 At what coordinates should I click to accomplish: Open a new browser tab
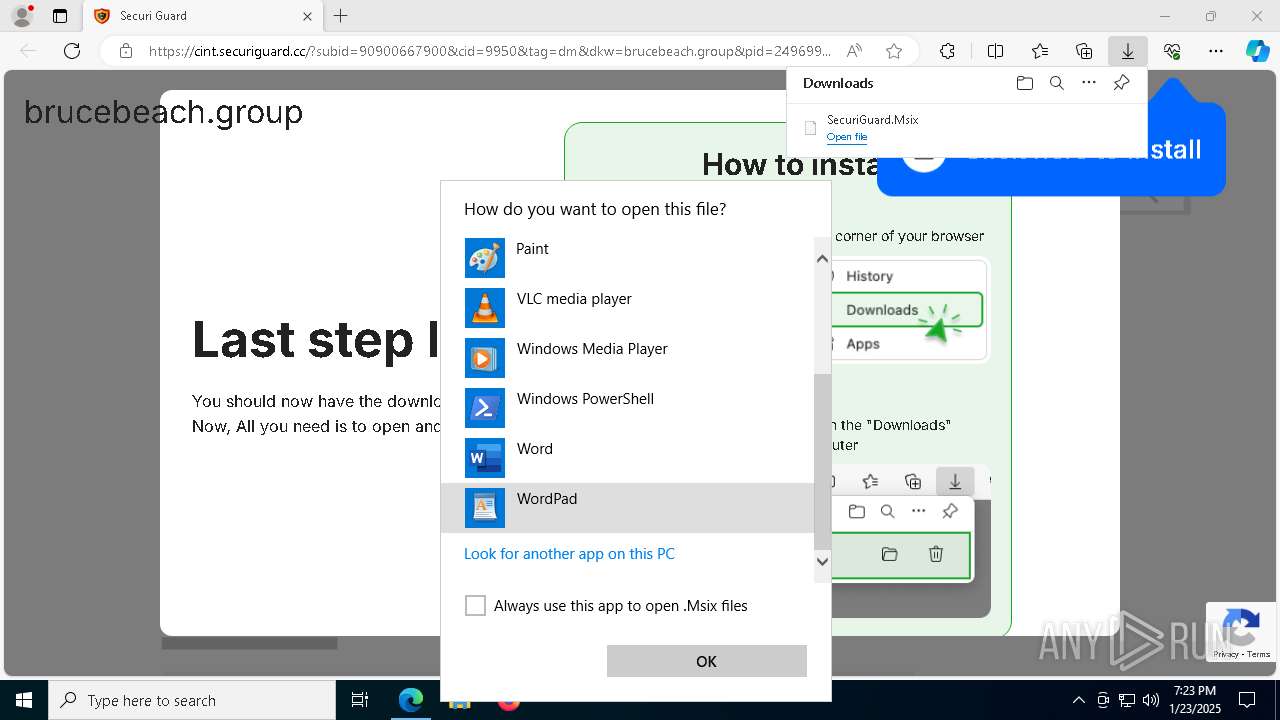tap(341, 16)
